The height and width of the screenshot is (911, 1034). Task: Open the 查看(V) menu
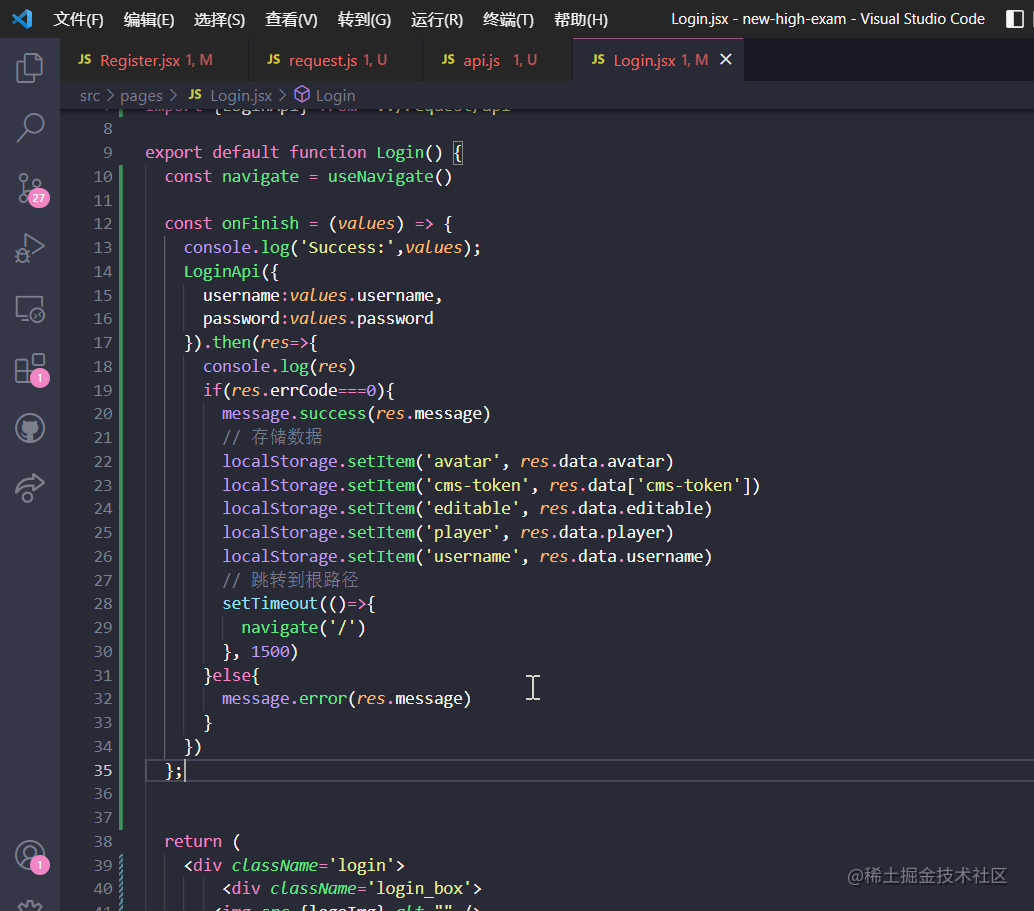point(291,20)
